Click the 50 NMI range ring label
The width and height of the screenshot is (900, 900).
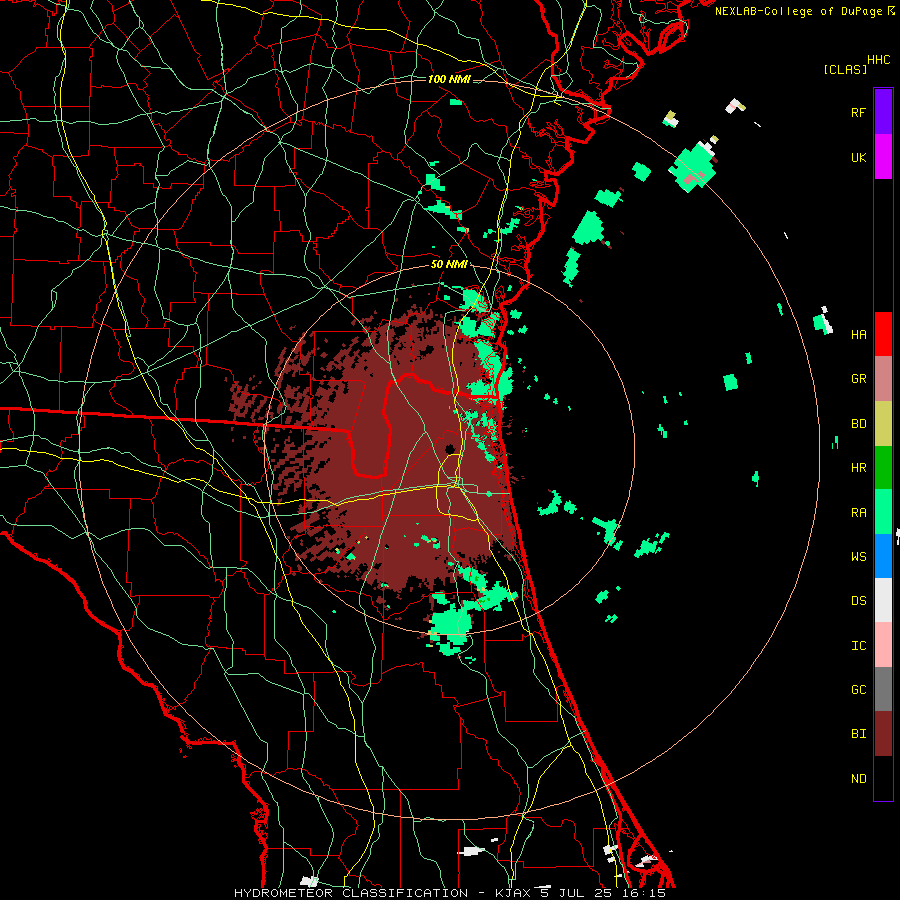[449, 265]
